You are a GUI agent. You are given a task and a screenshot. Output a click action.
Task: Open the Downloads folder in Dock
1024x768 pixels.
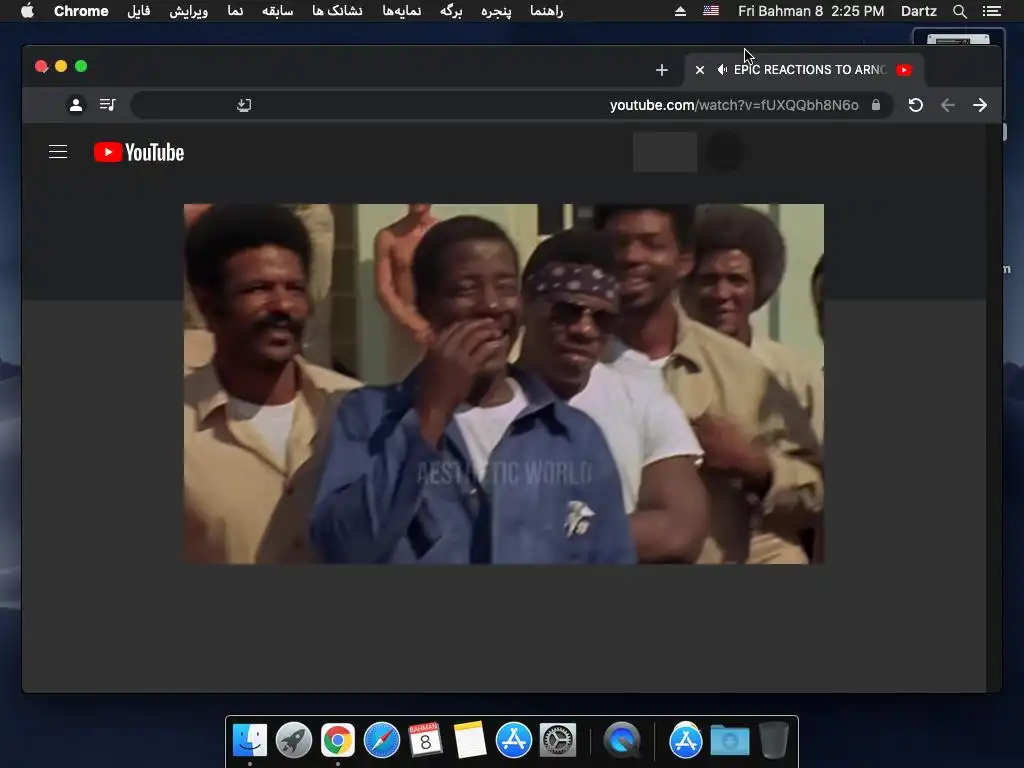pyautogui.click(x=729, y=741)
